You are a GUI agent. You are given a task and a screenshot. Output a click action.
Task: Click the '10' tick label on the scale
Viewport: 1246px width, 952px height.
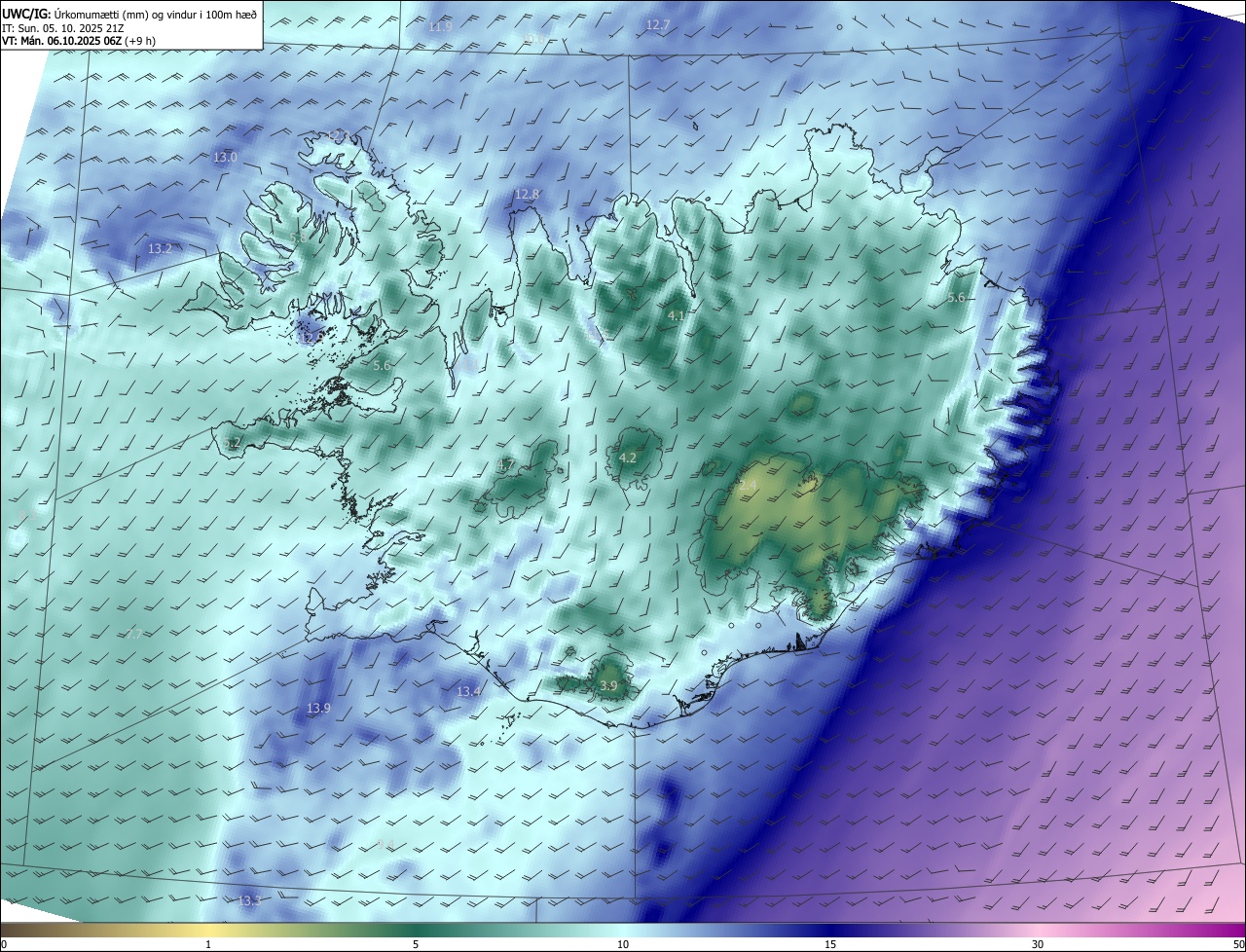623,944
